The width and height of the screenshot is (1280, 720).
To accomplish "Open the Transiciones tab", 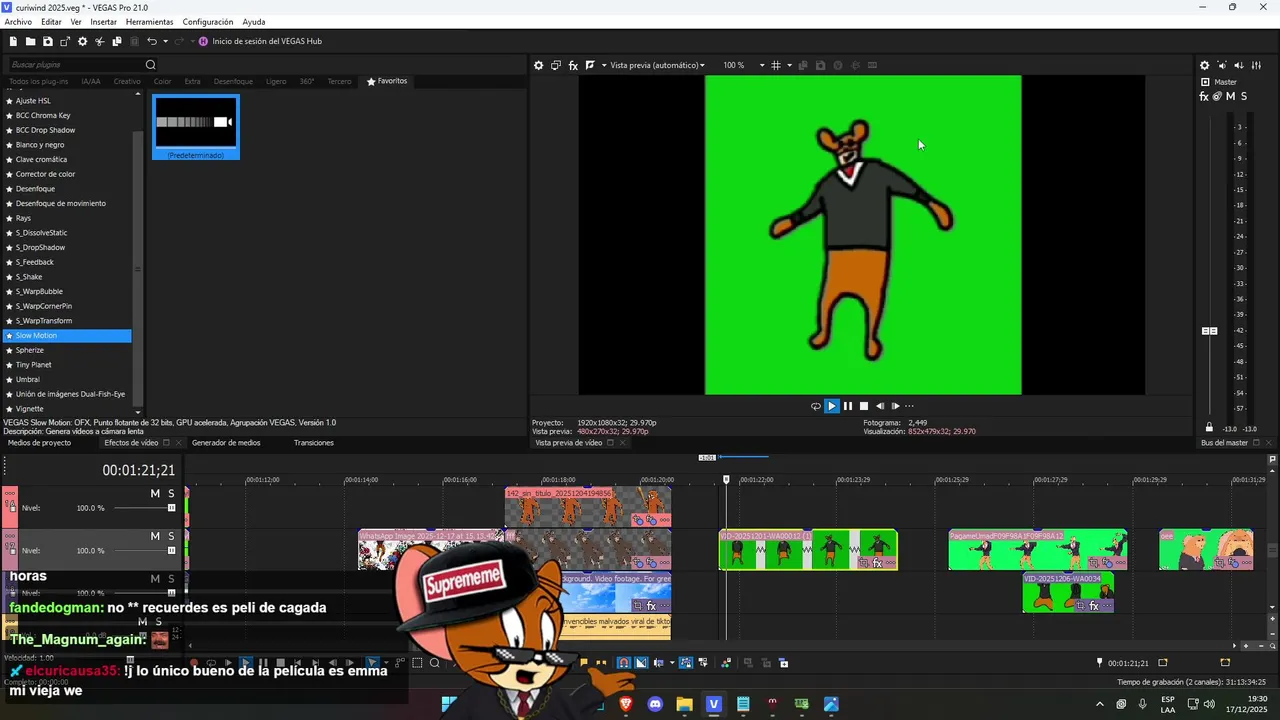I will [x=314, y=443].
